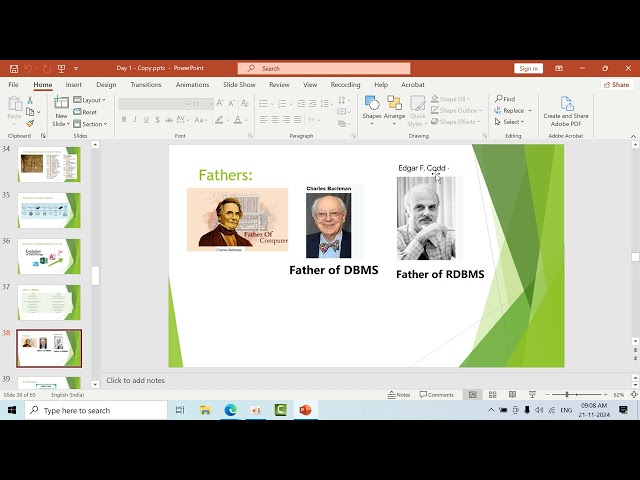The image size is (640, 480).
Task: Open the File menu
Action: pos(13,84)
